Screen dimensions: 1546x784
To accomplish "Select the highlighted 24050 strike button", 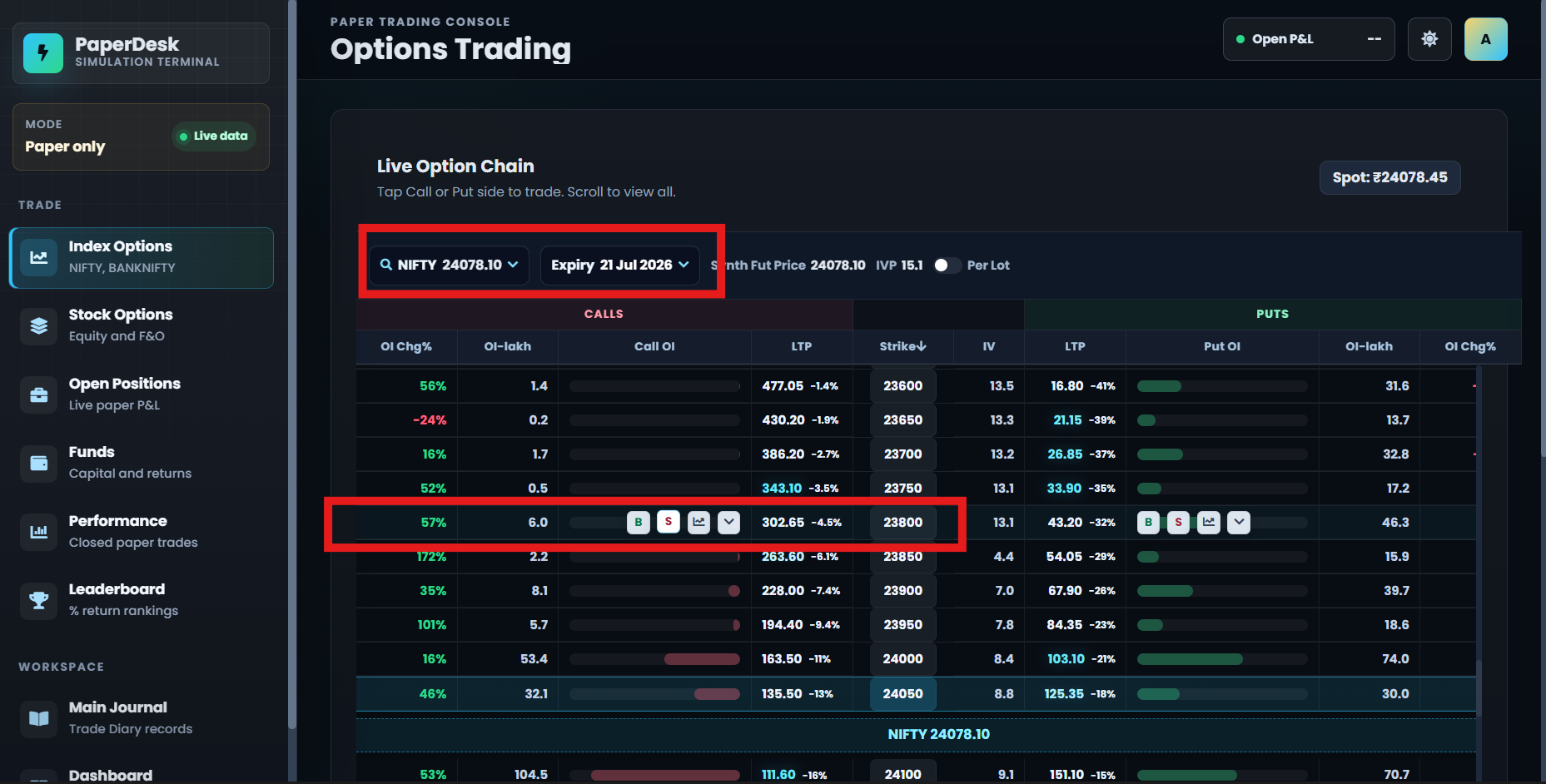I will tap(903, 694).
